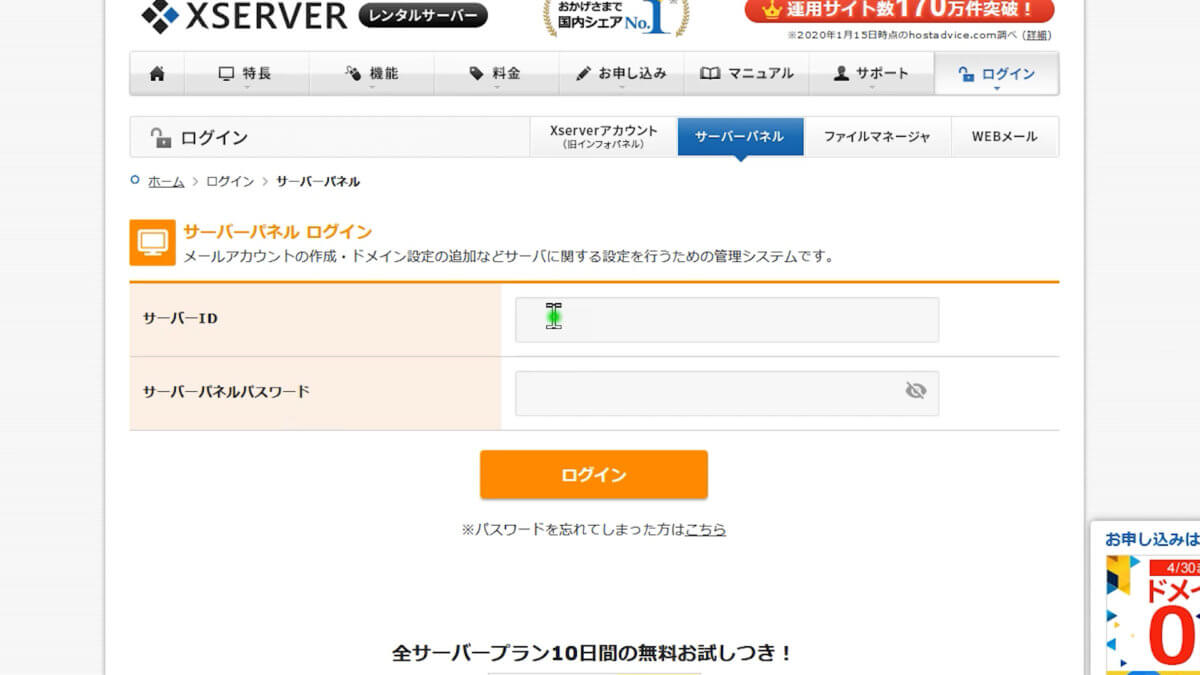Open the 特長 menu item

pyautogui.click(x=246, y=74)
